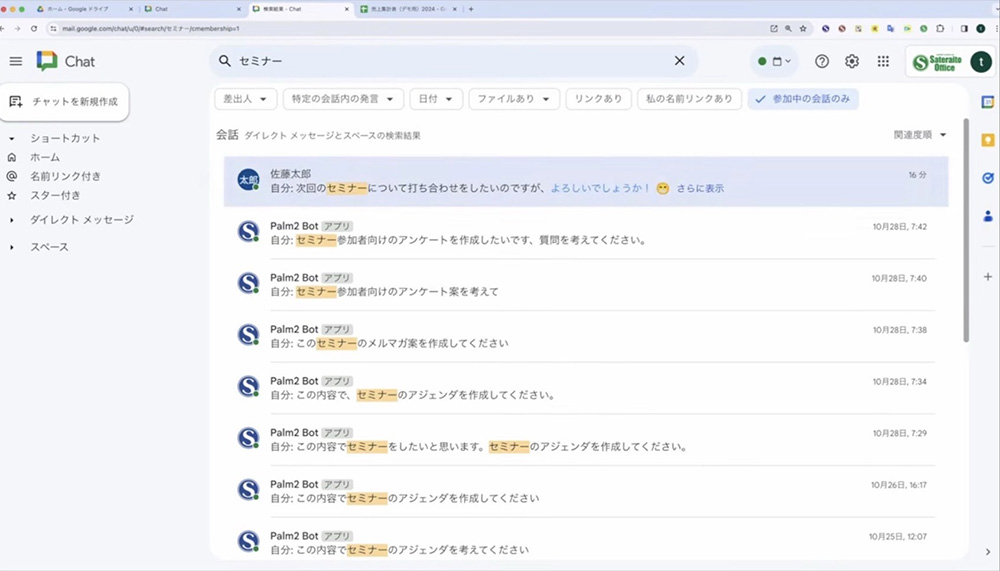Click in the セミナー search field
Viewport: 1000px width, 571px height.
click(x=453, y=61)
